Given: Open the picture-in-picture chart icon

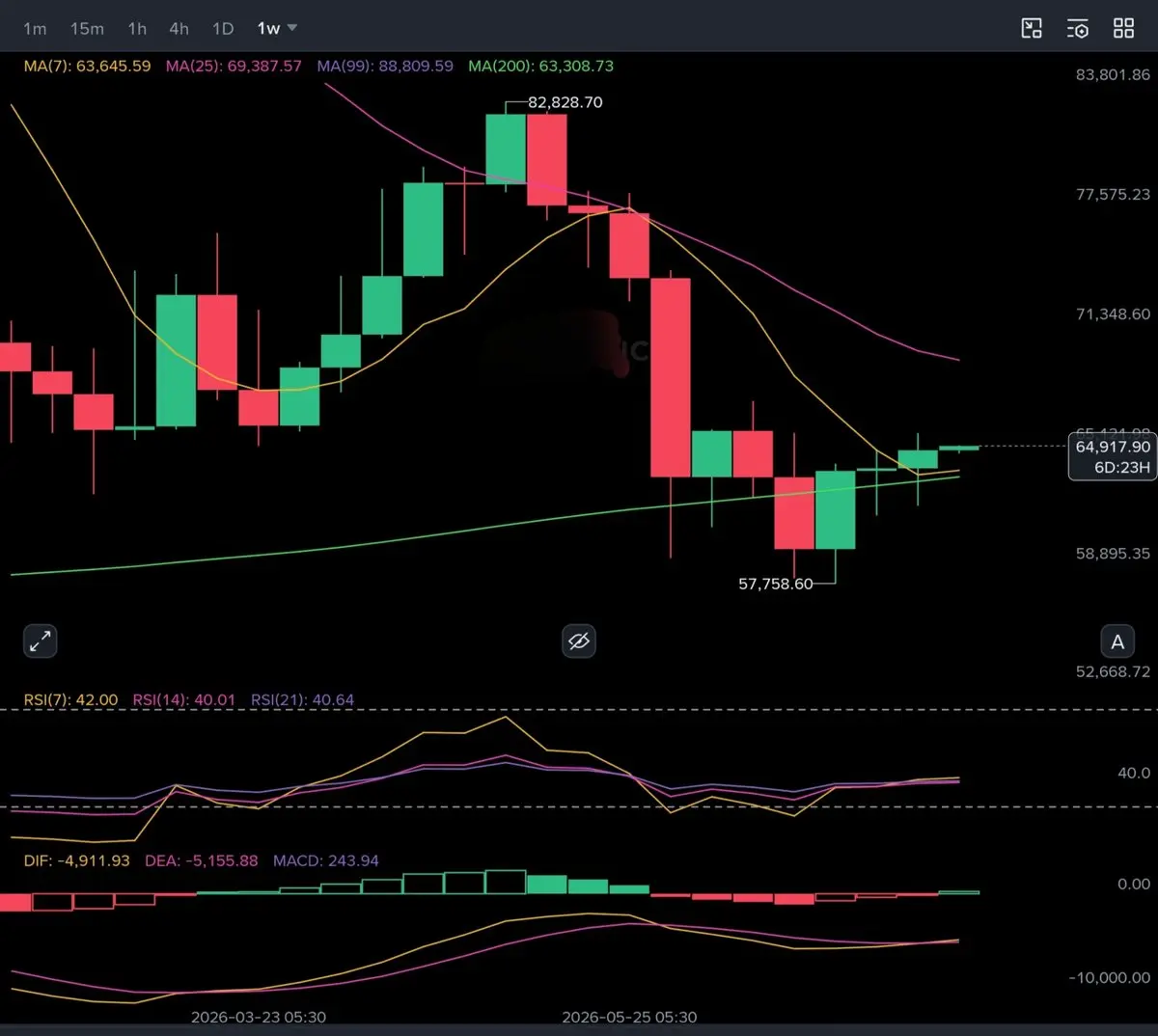Looking at the screenshot, I should (1032, 29).
